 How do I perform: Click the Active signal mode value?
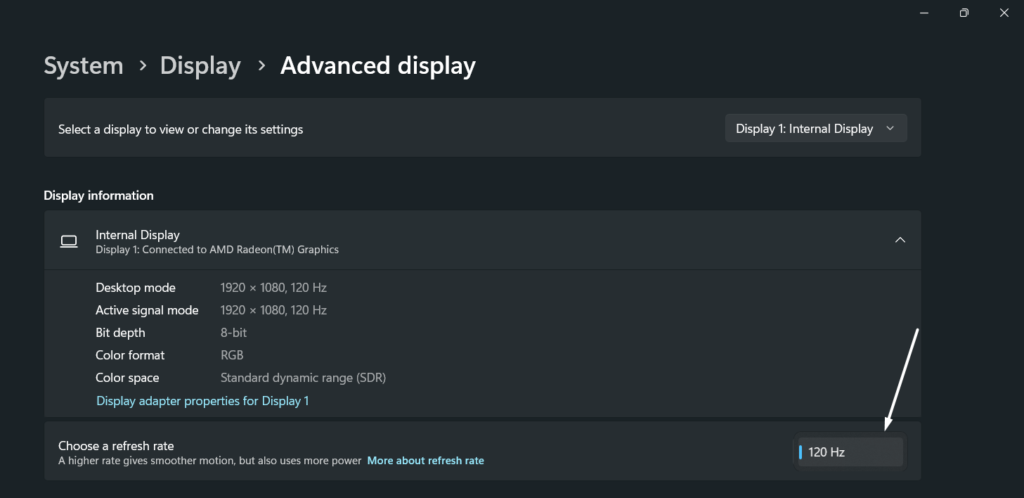[273, 310]
